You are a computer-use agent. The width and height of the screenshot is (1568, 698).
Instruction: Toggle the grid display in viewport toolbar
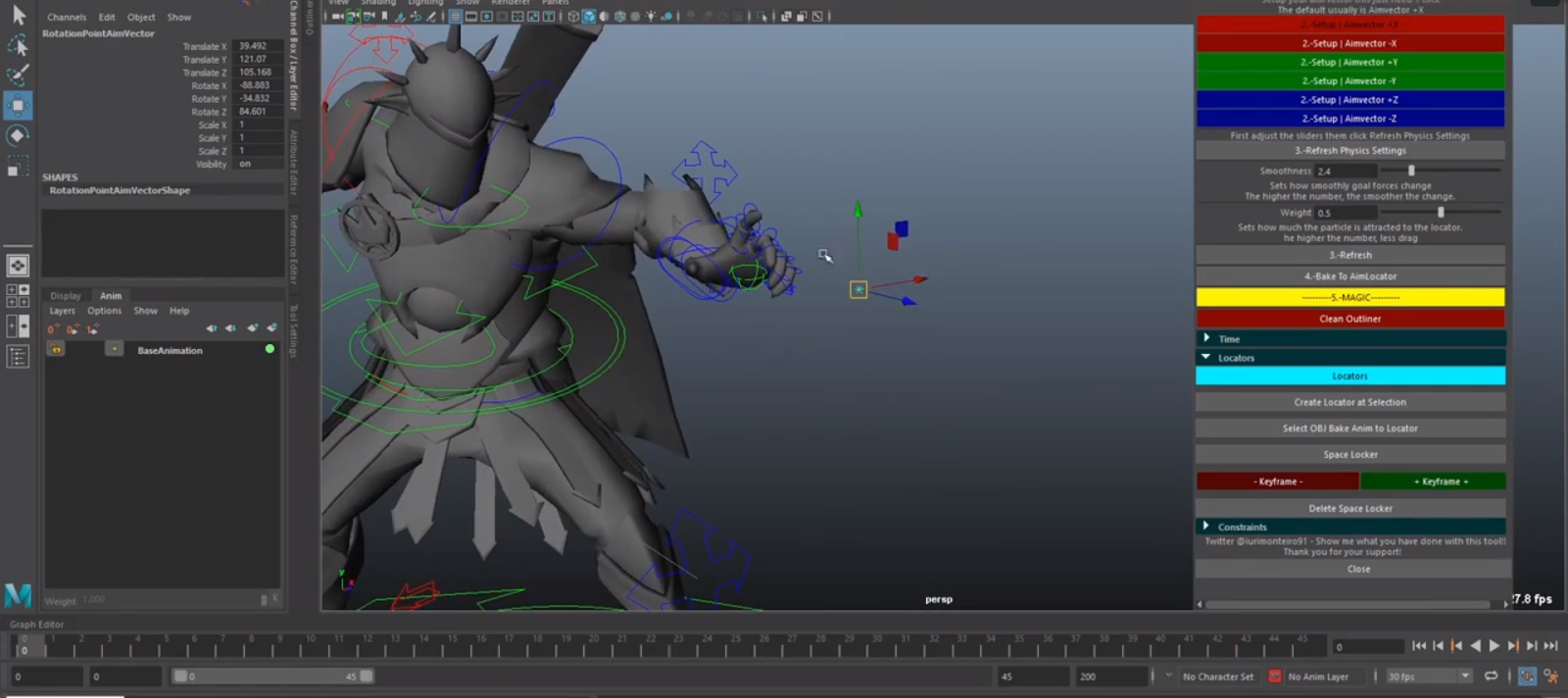click(456, 16)
